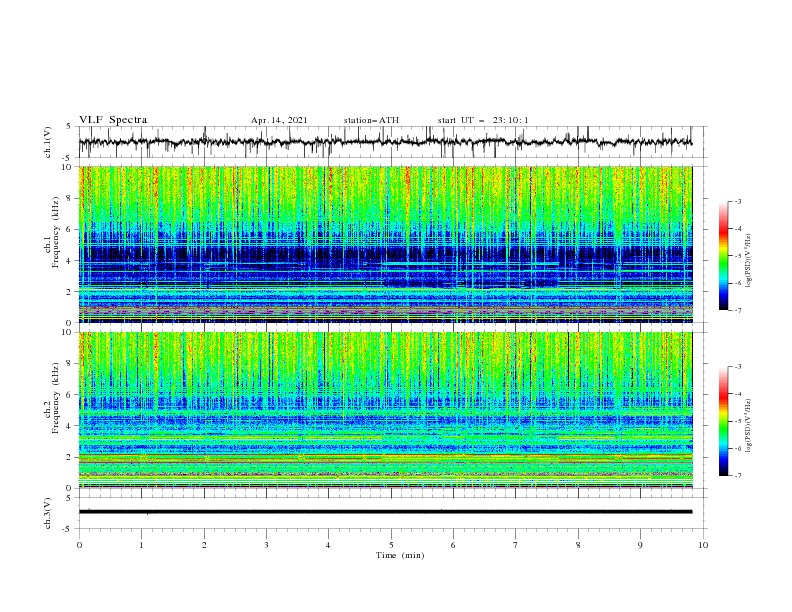Click inside the ch.2 spectrogram panel
The height and width of the screenshot is (612, 792).
[x=385, y=410]
